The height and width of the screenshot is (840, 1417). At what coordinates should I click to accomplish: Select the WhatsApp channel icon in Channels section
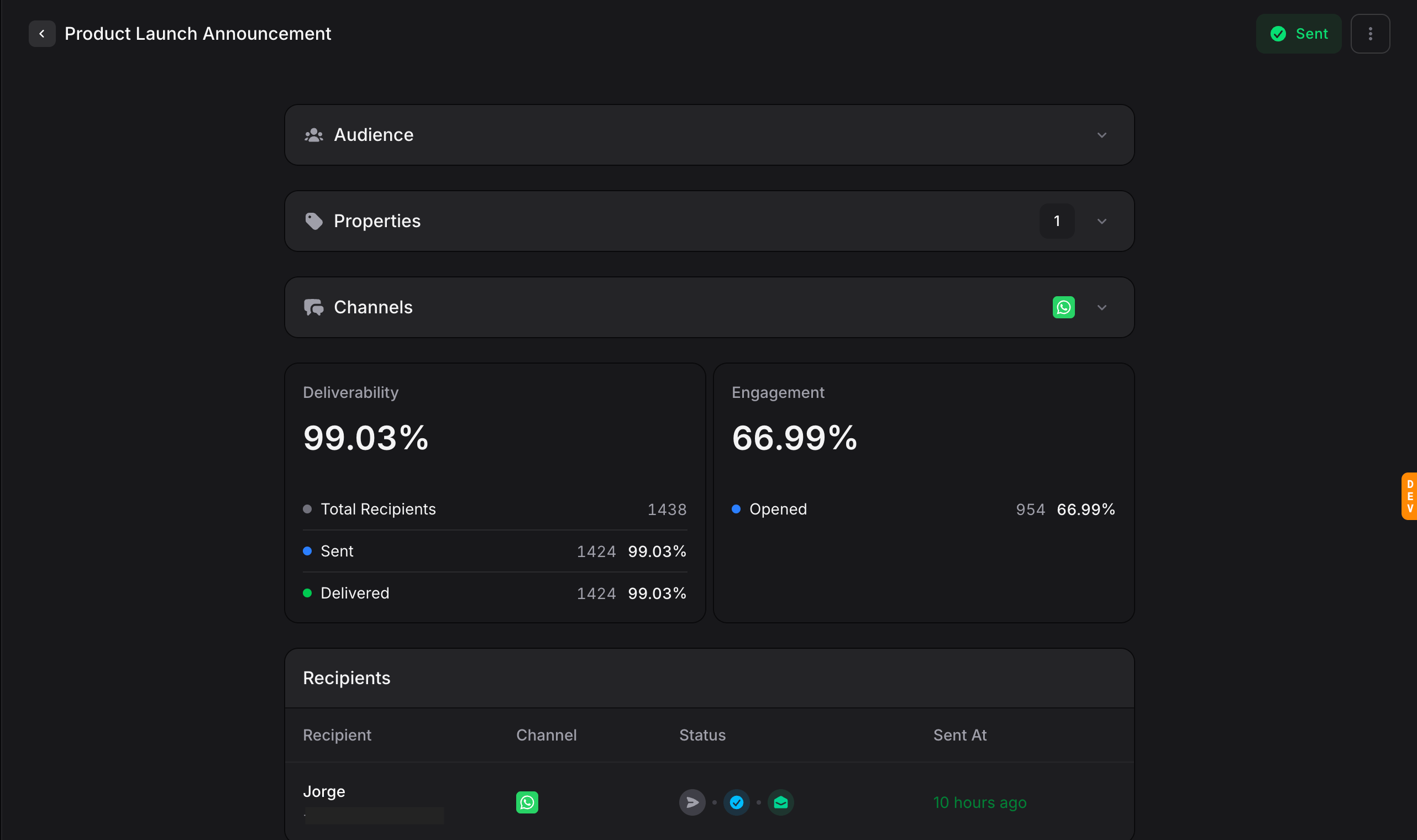(1064, 307)
